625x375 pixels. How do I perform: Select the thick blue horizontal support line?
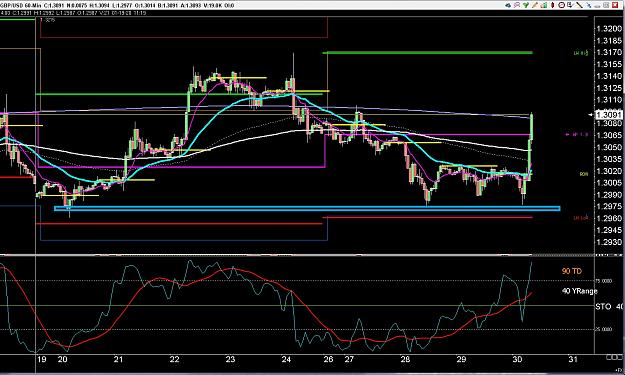pos(307,208)
